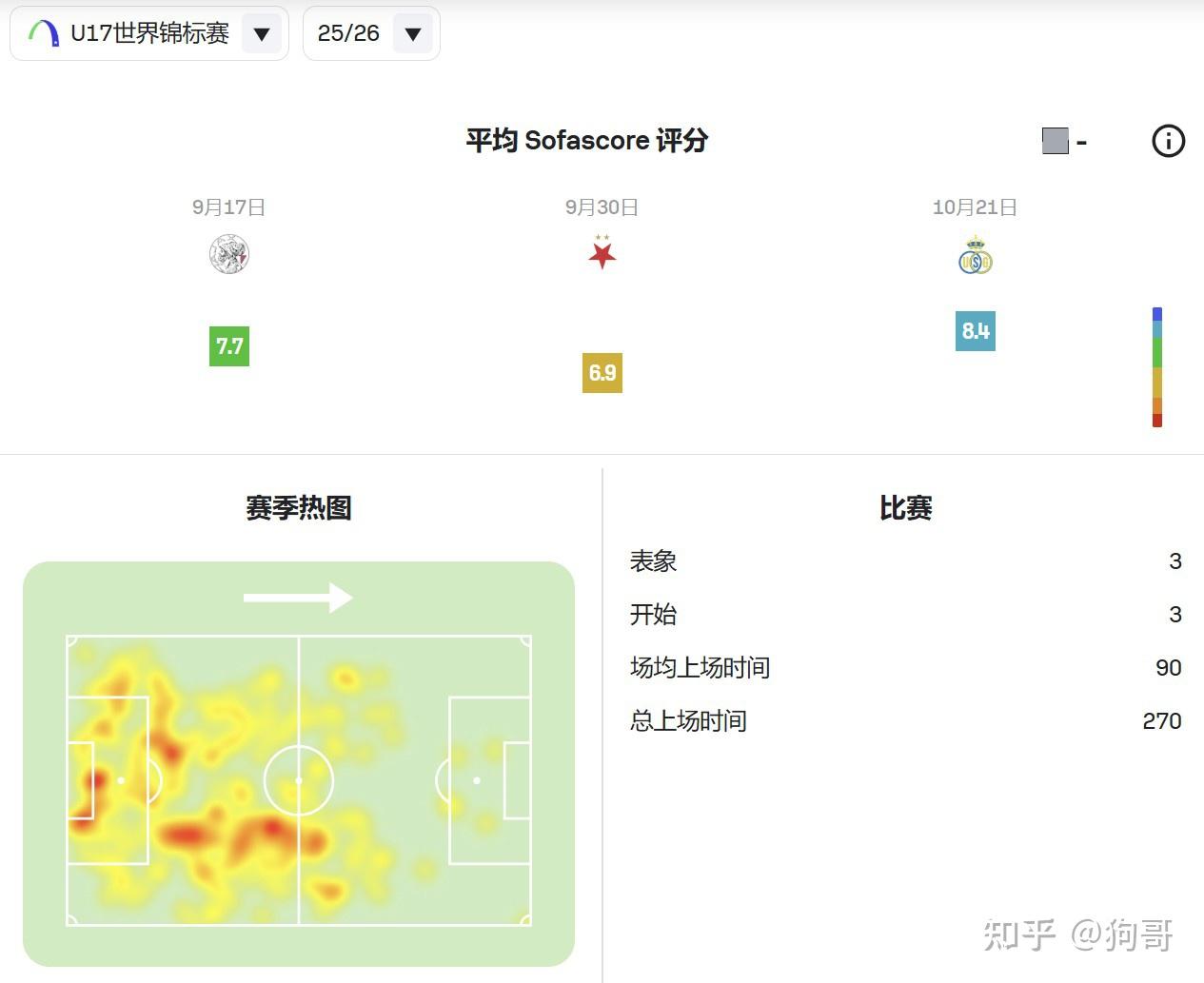Open the U17世界锦标赛 tournament dropdown
Image resolution: width=1204 pixels, height=983 pixels.
148,32
